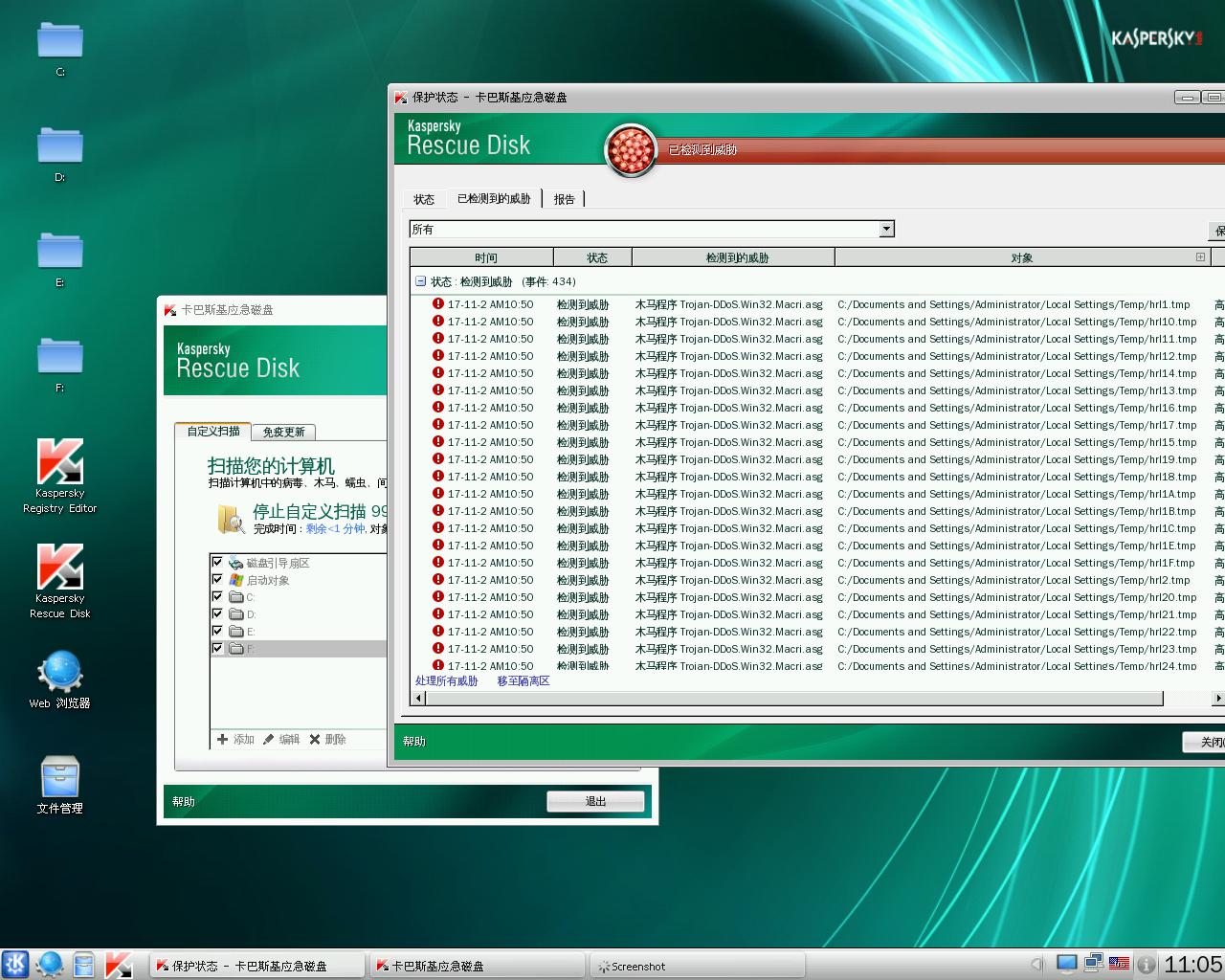Open the E: folder desktop icon

tap(60, 254)
